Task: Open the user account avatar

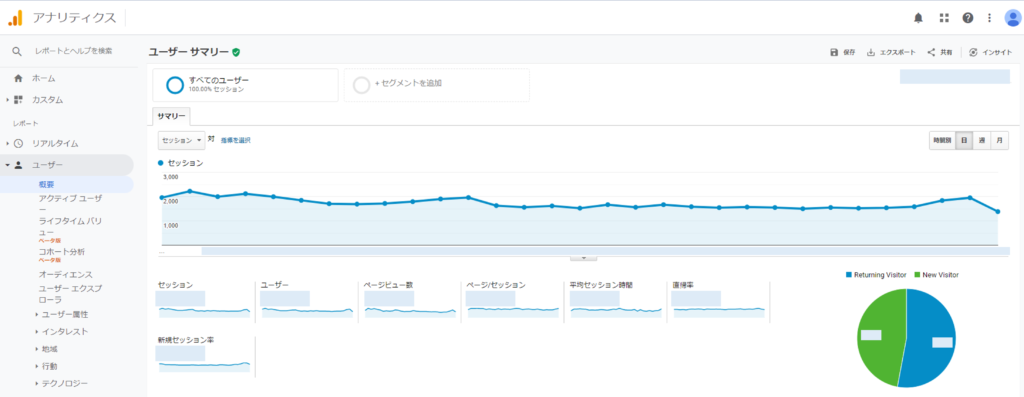Action: coord(1012,18)
